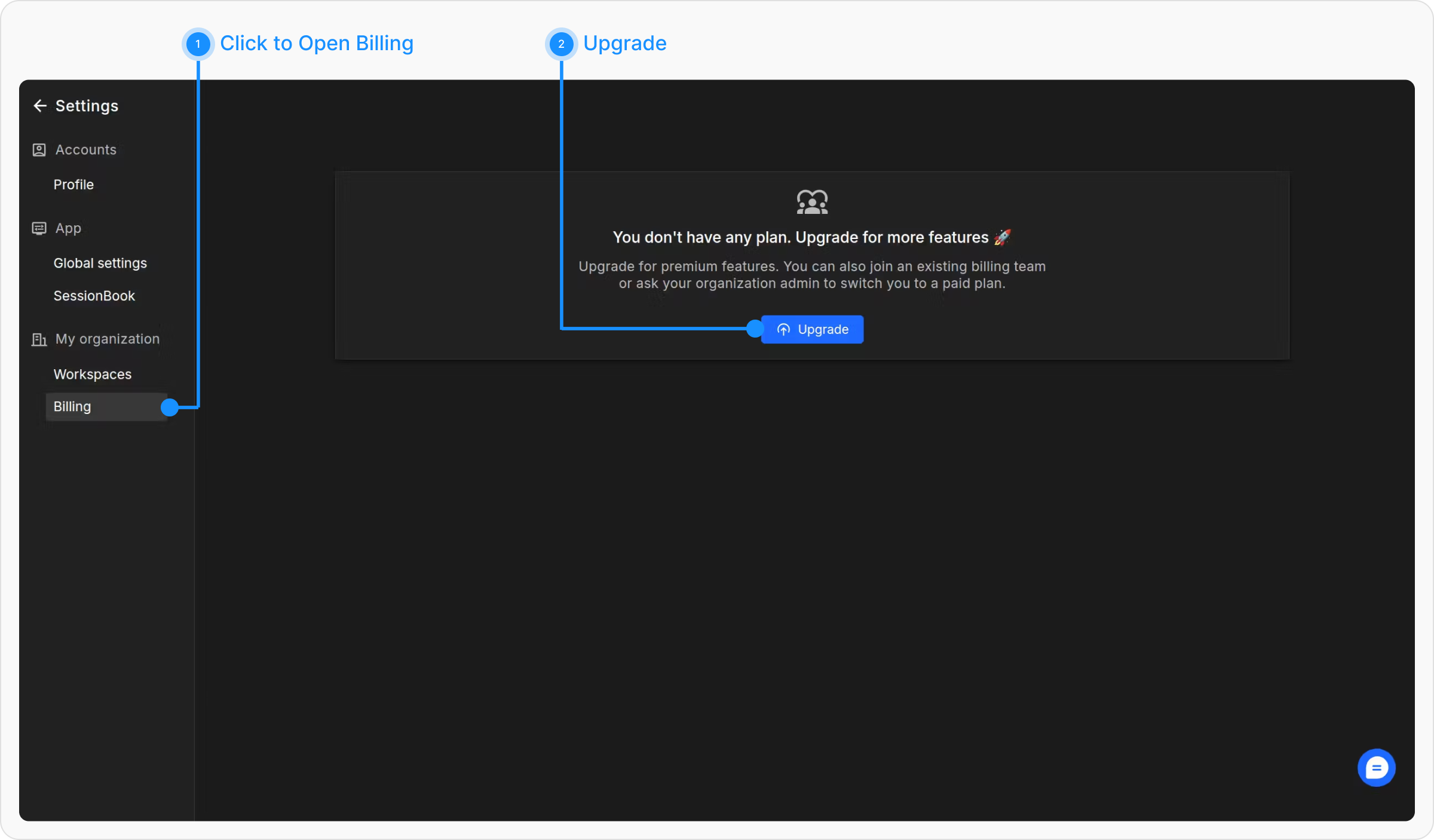The width and height of the screenshot is (1434, 840).
Task: Select Billing in the sidebar
Action: 72,406
